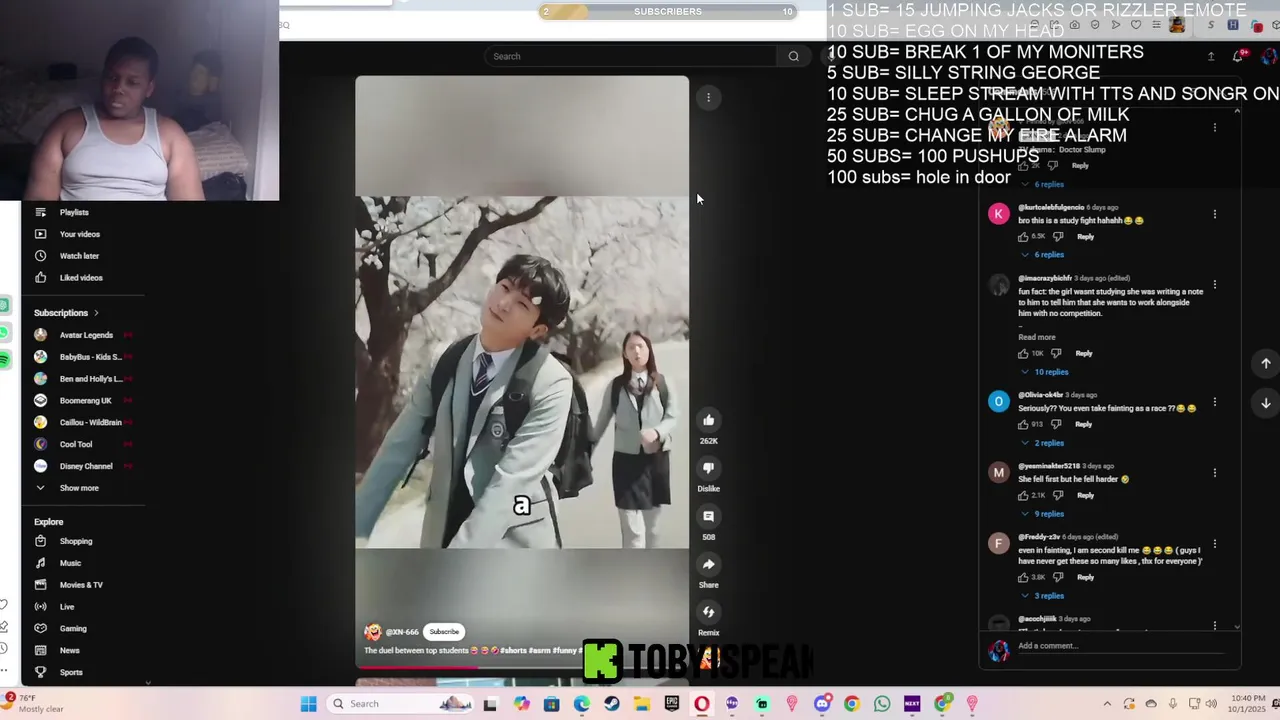Like the @kurtcalebfulgencio comment
The width and height of the screenshot is (1280, 720).
click(x=1023, y=237)
